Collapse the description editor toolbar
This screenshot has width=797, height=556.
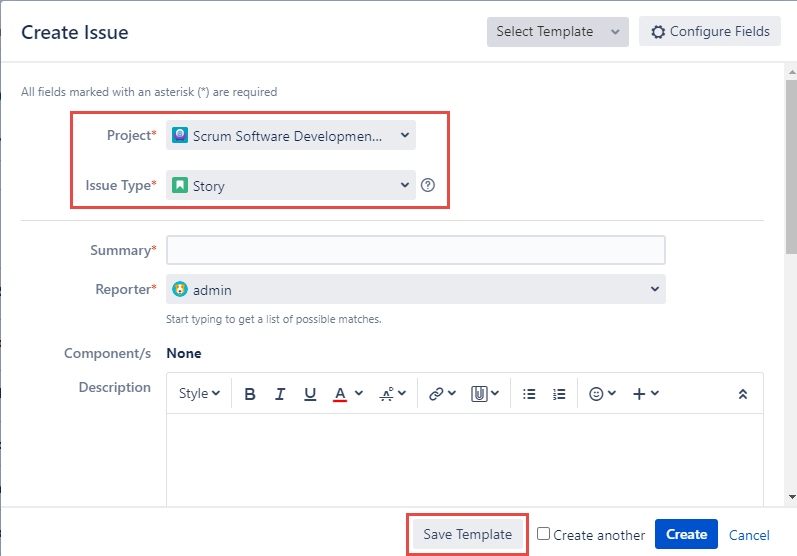click(743, 394)
